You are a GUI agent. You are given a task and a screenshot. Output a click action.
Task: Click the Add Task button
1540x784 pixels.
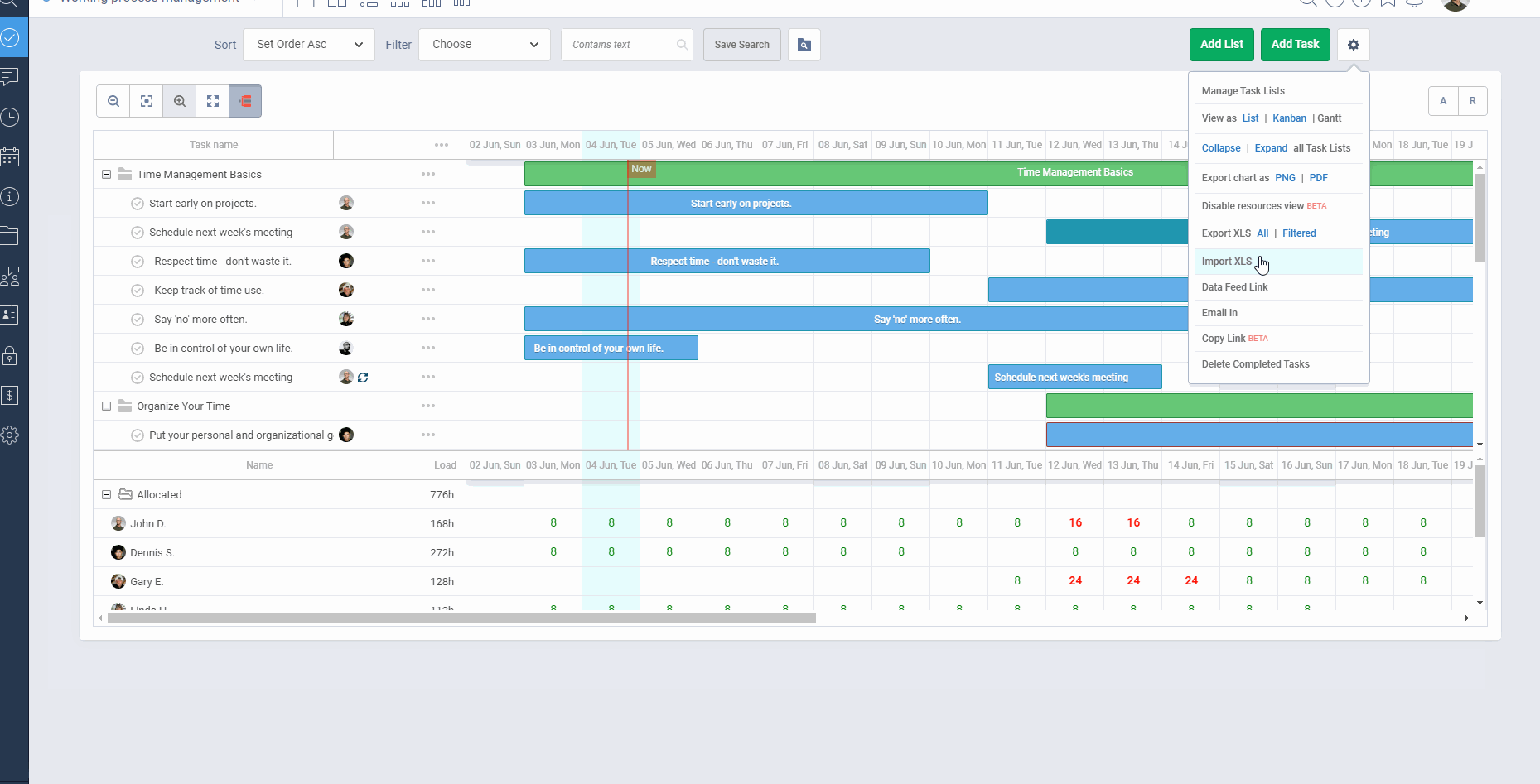(x=1295, y=44)
